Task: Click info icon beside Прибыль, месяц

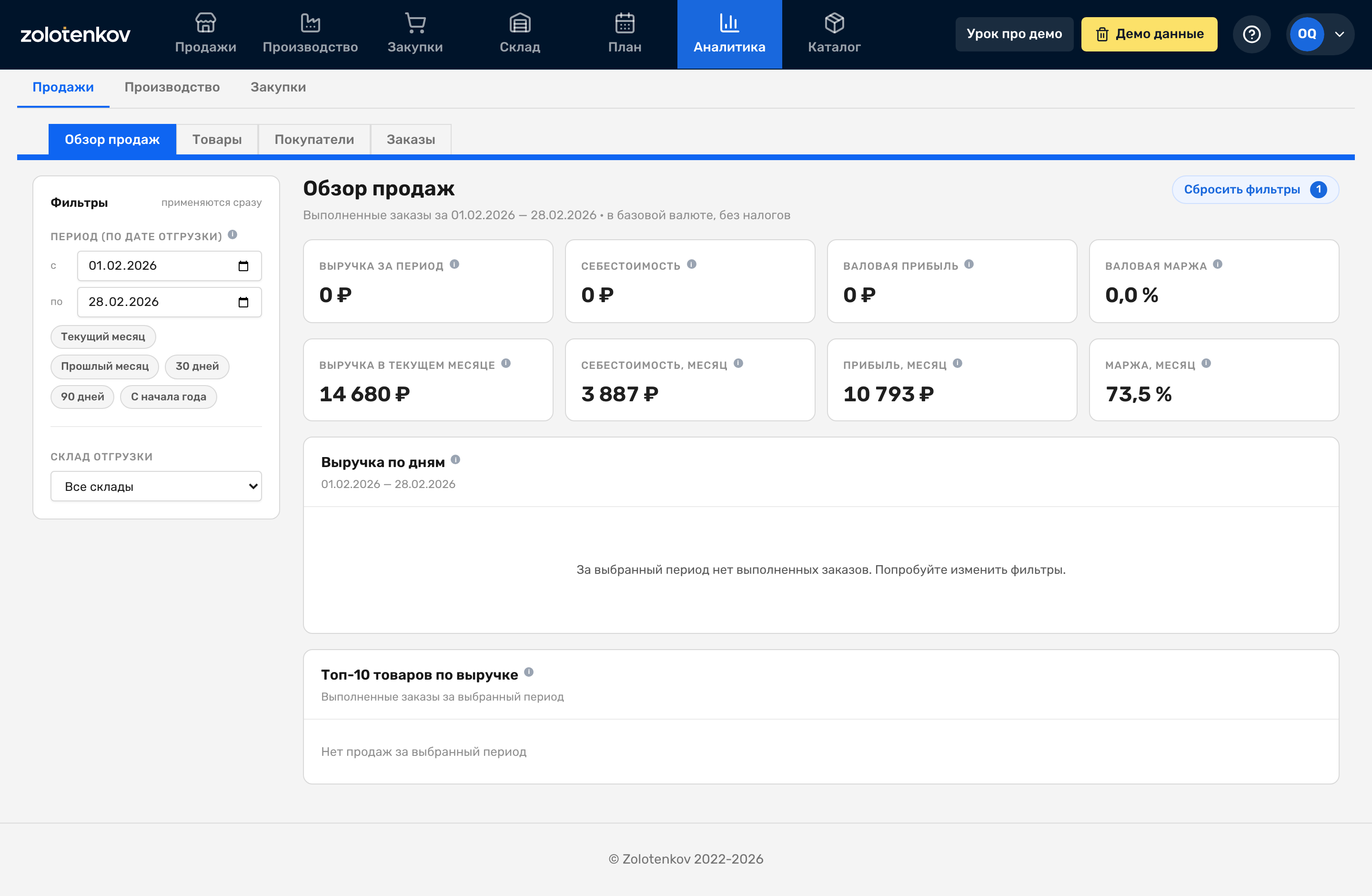Action: 958,363
